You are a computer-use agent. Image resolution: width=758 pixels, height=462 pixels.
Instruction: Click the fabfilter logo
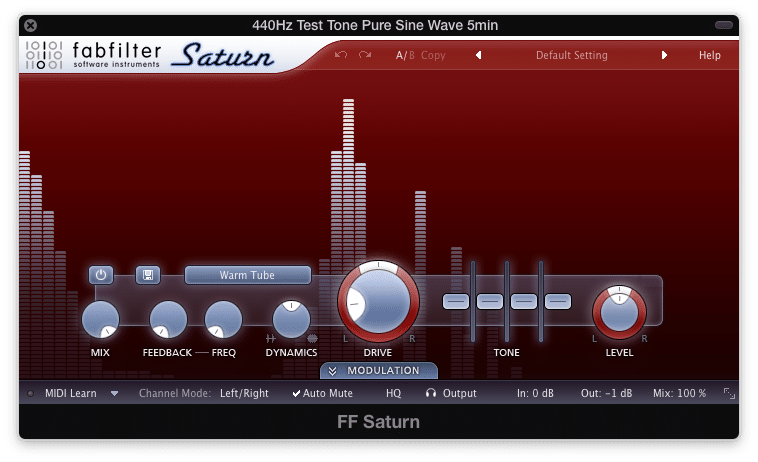point(94,55)
